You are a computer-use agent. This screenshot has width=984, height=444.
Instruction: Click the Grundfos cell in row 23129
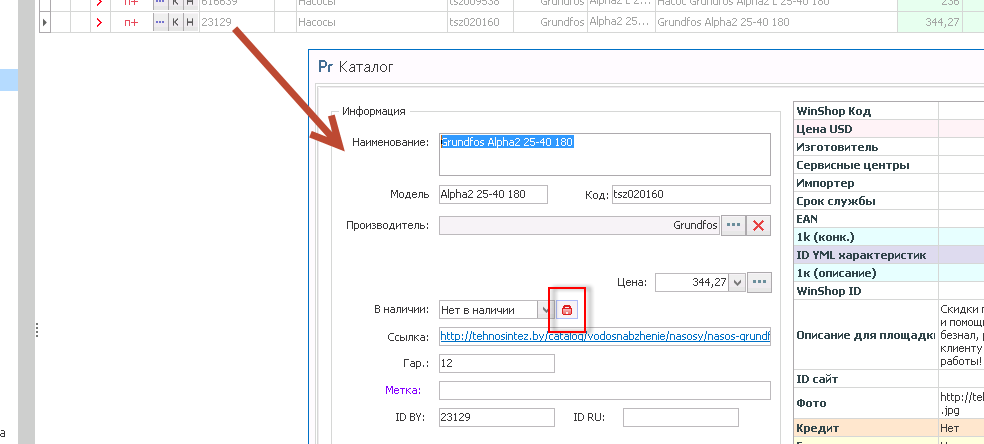point(550,23)
